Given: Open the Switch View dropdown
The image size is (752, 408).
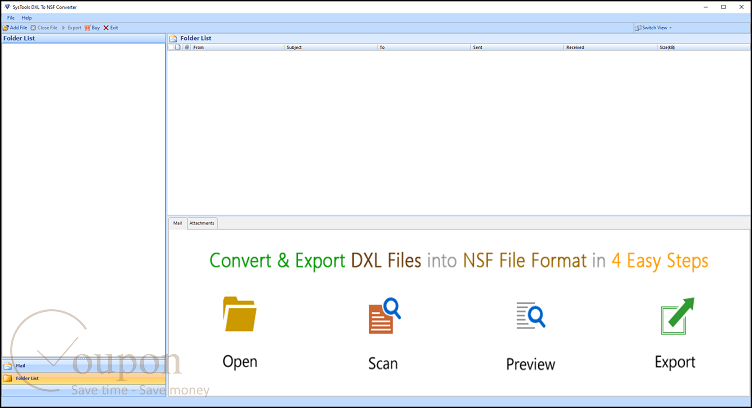Looking at the screenshot, I should pyautogui.click(x=653, y=28).
